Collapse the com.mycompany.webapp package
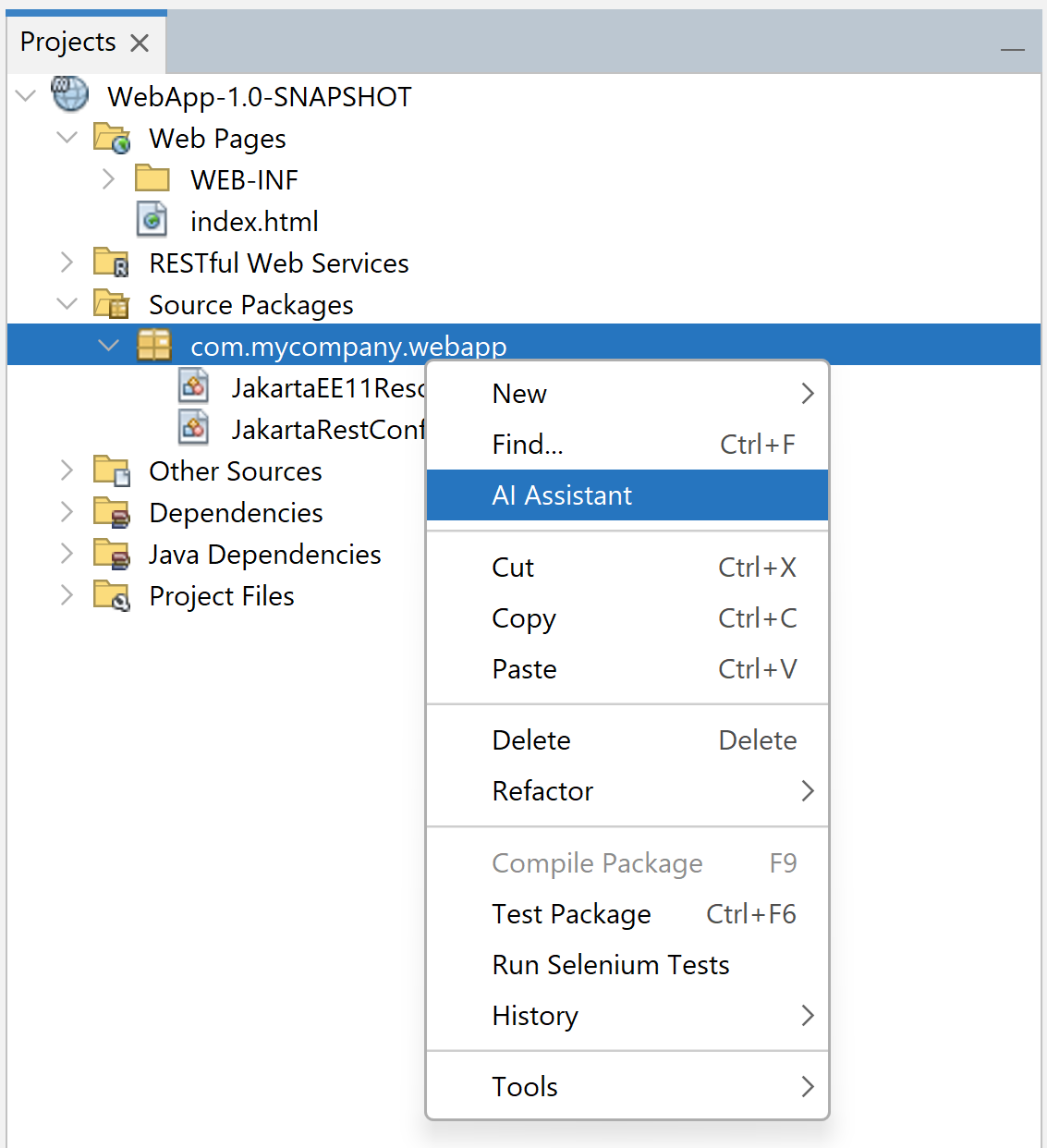This screenshot has width=1047, height=1148. [108, 345]
